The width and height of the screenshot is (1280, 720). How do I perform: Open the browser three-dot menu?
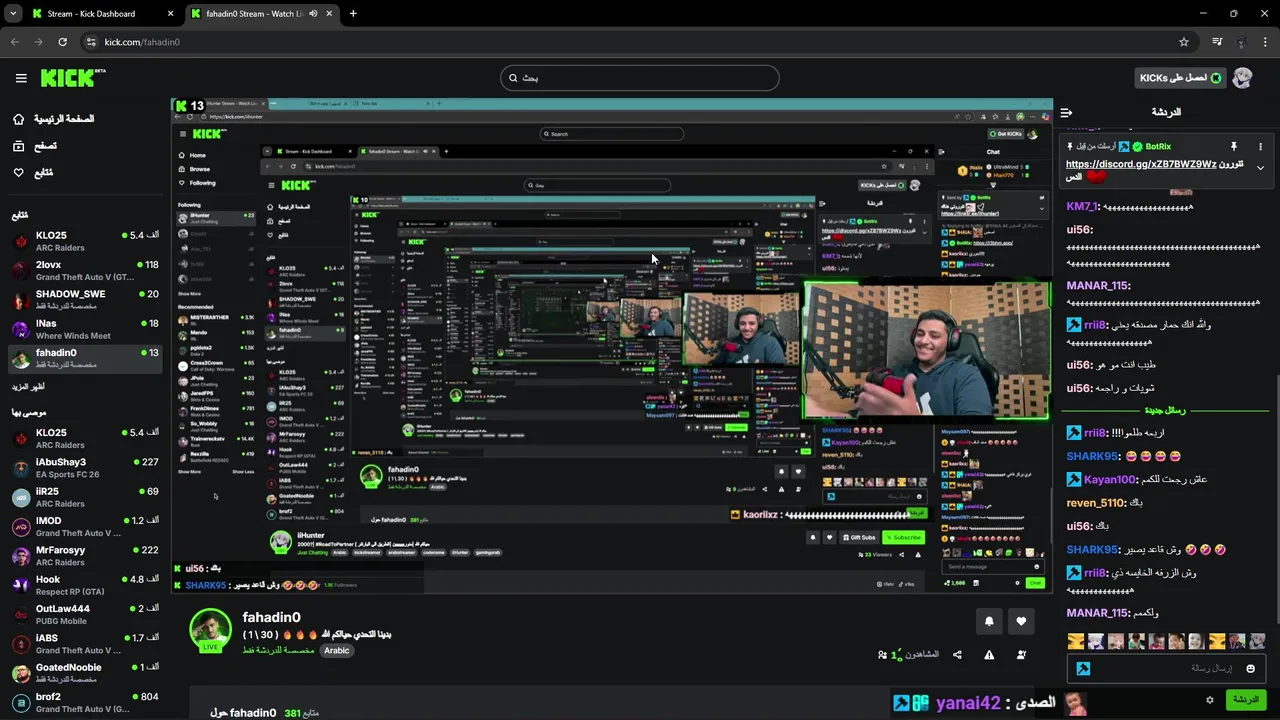(1266, 42)
